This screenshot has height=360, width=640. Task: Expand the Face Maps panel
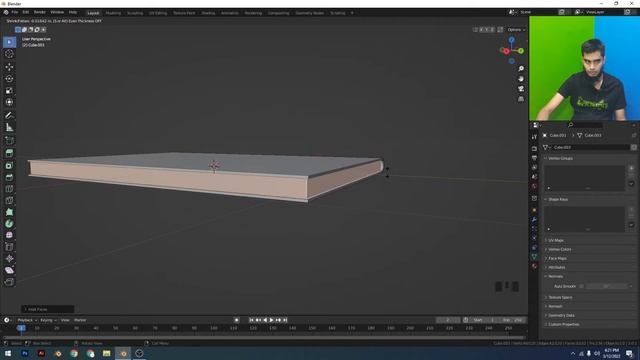(557, 258)
